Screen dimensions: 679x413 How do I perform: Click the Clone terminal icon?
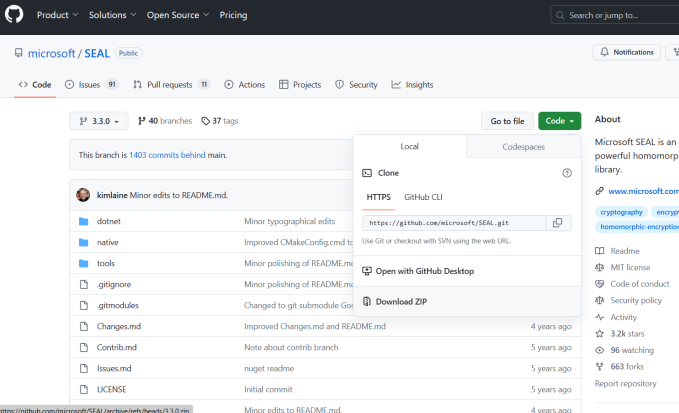(x=367, y=173)
